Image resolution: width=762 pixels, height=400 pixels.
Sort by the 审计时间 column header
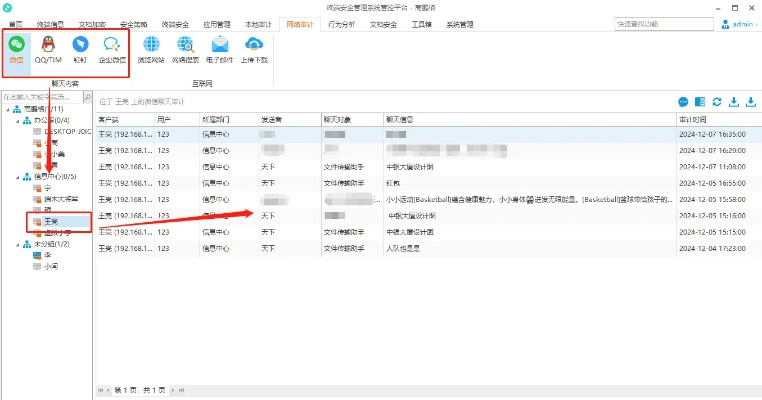(x=719, y=120)
